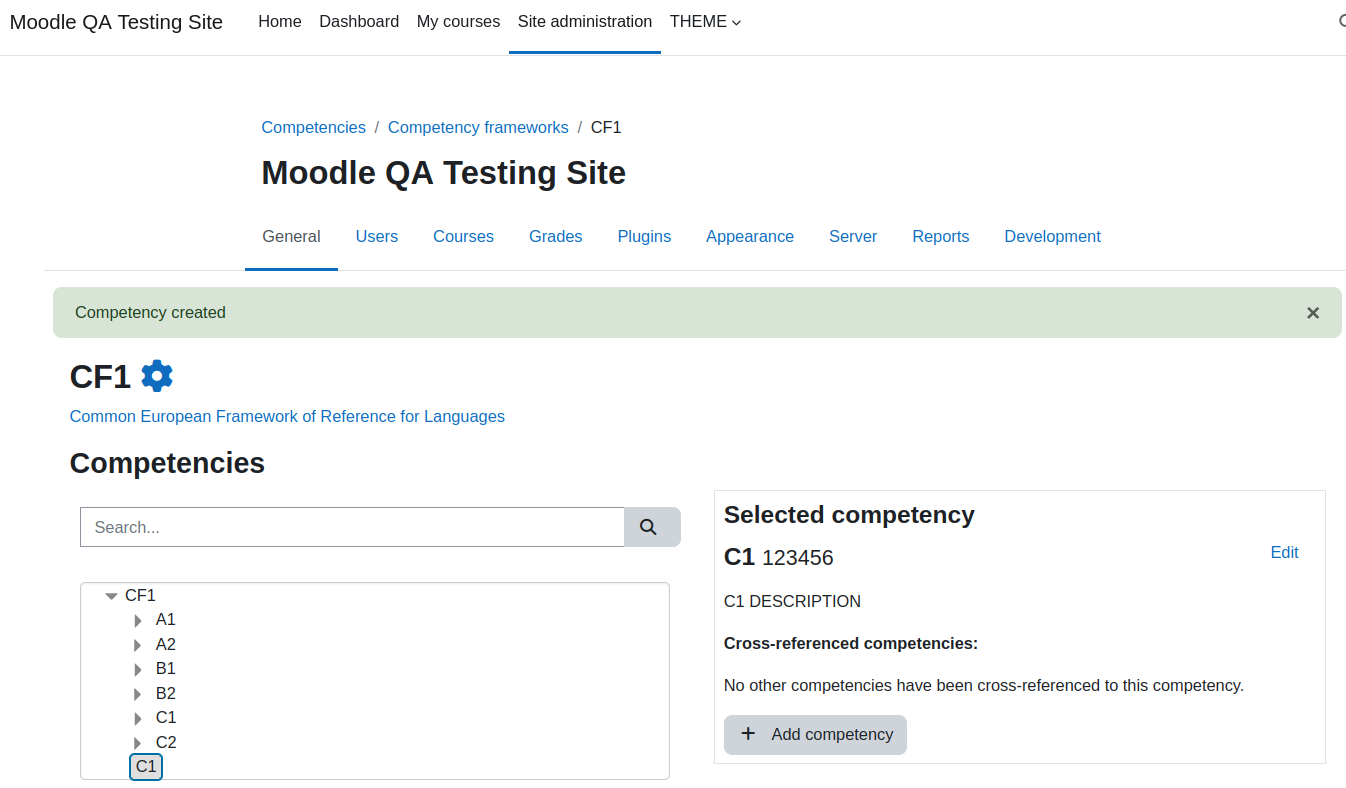Select the A1 tree item
Image resolution: width=1346 pixels, height=788 pixels.
pyautogui.click(x=166, y=620)
